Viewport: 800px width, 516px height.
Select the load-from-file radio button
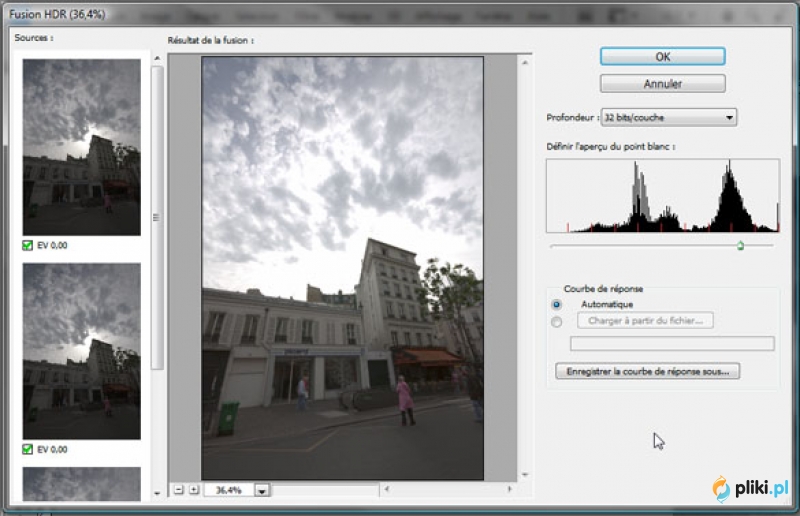click(x=557, y=322)
